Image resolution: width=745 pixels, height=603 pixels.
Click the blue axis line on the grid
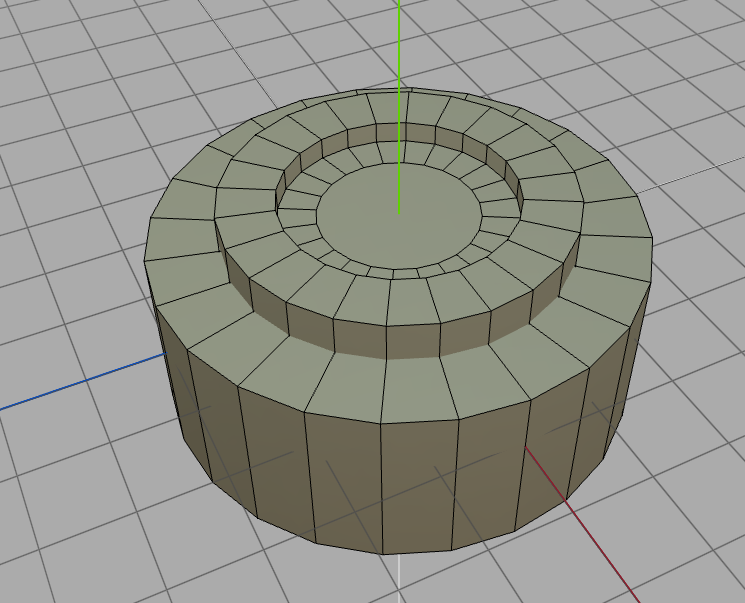click(x=83, y=381)
